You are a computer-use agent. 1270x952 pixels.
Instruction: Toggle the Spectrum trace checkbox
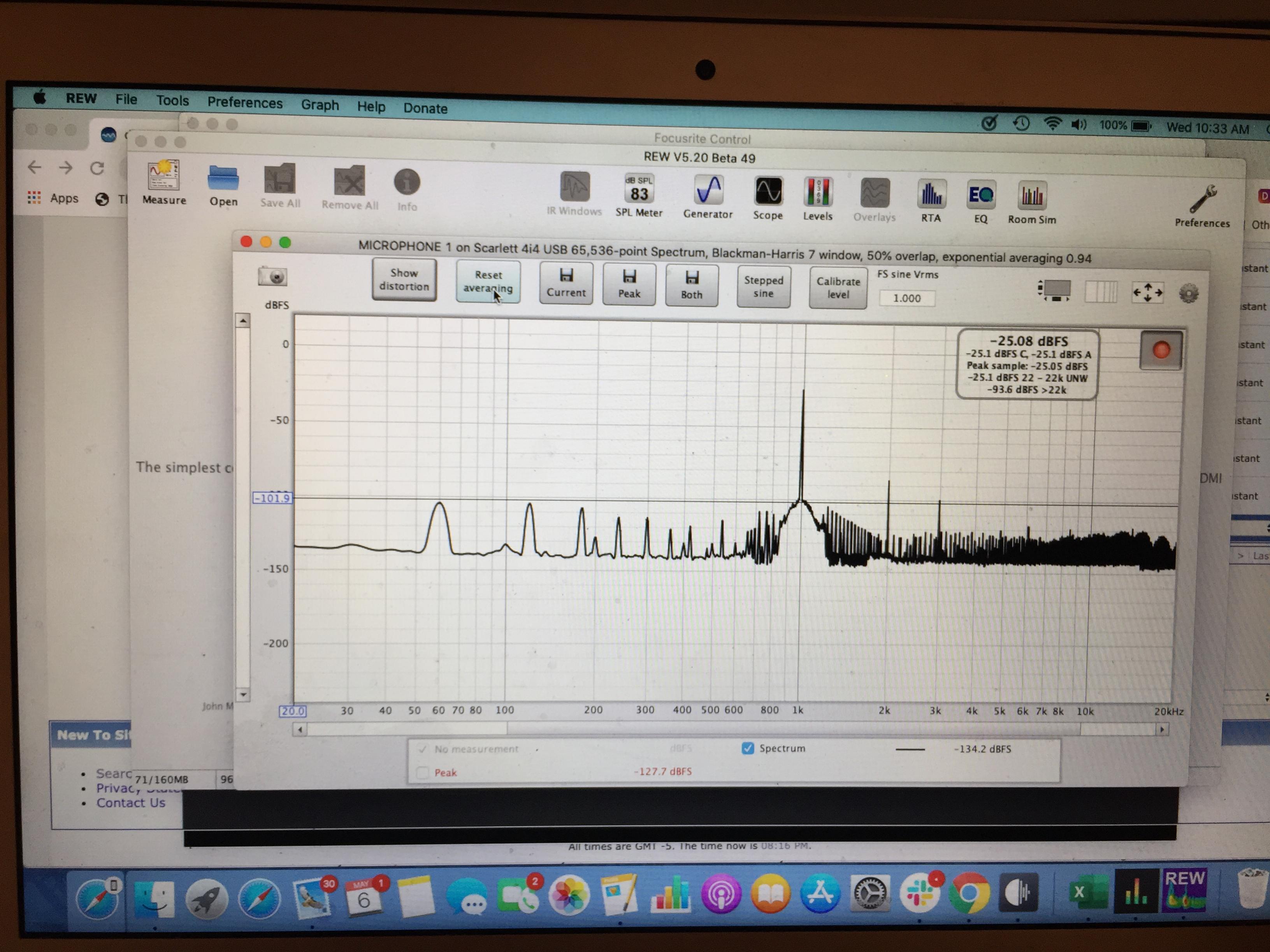(x=748, y=748)
